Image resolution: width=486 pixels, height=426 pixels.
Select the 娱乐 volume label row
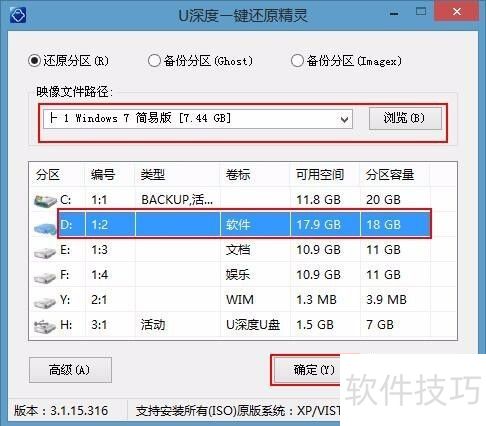(238, 275)
